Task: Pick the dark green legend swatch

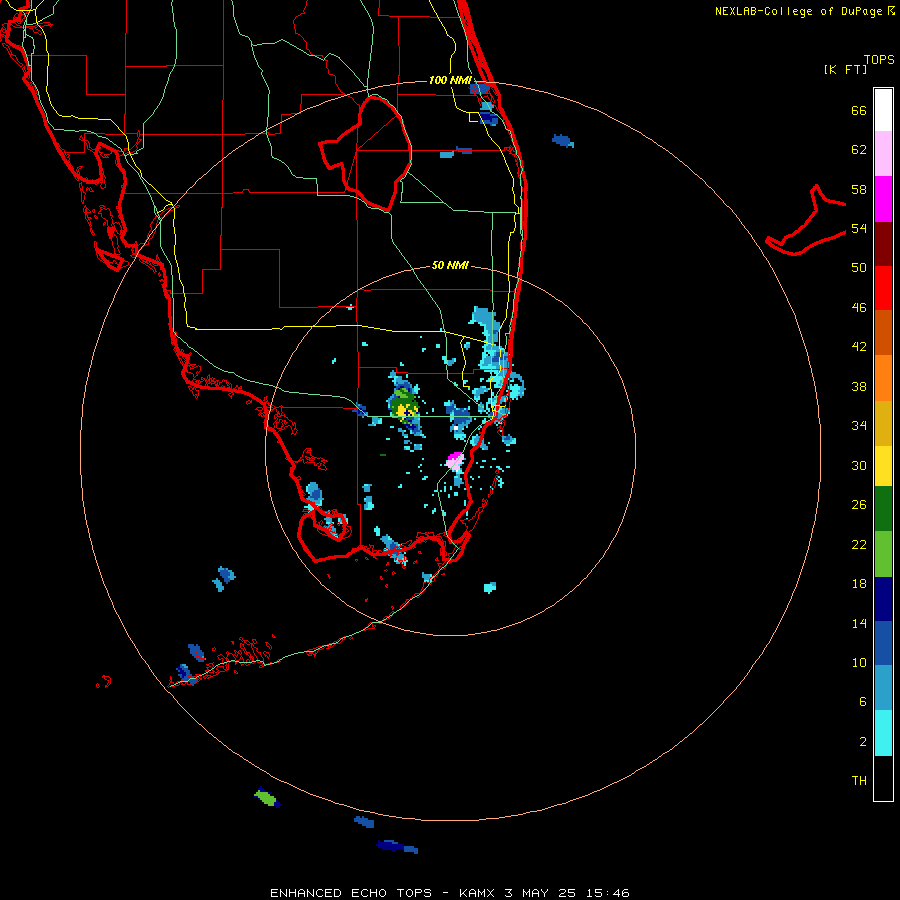Action: pos(883,509)
